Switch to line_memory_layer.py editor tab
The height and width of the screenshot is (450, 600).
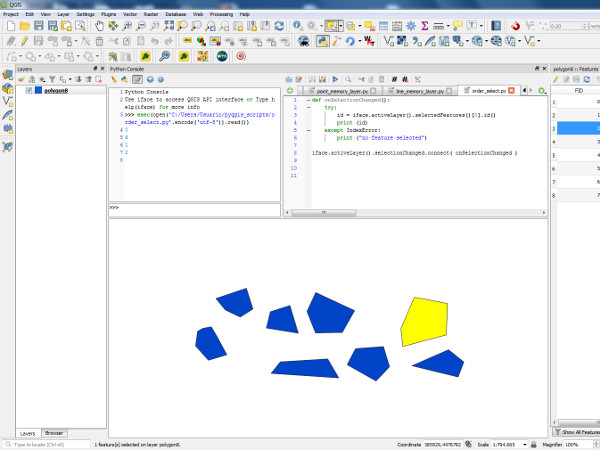tap(420, 91)
